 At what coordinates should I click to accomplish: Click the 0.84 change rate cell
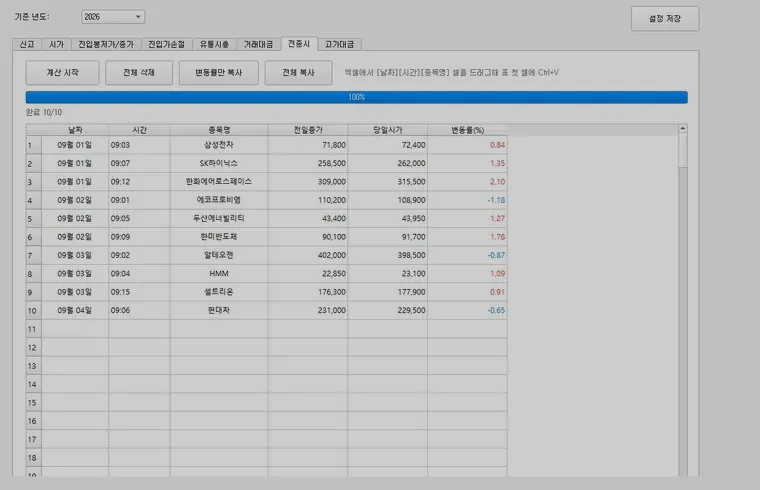(467, 145)
